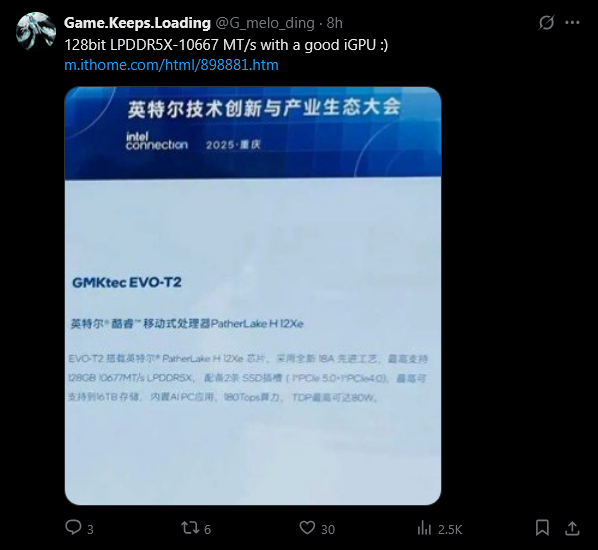598x550 pixels.
Task: Open the post via the 8h timestamp
Action: [334, 23]
